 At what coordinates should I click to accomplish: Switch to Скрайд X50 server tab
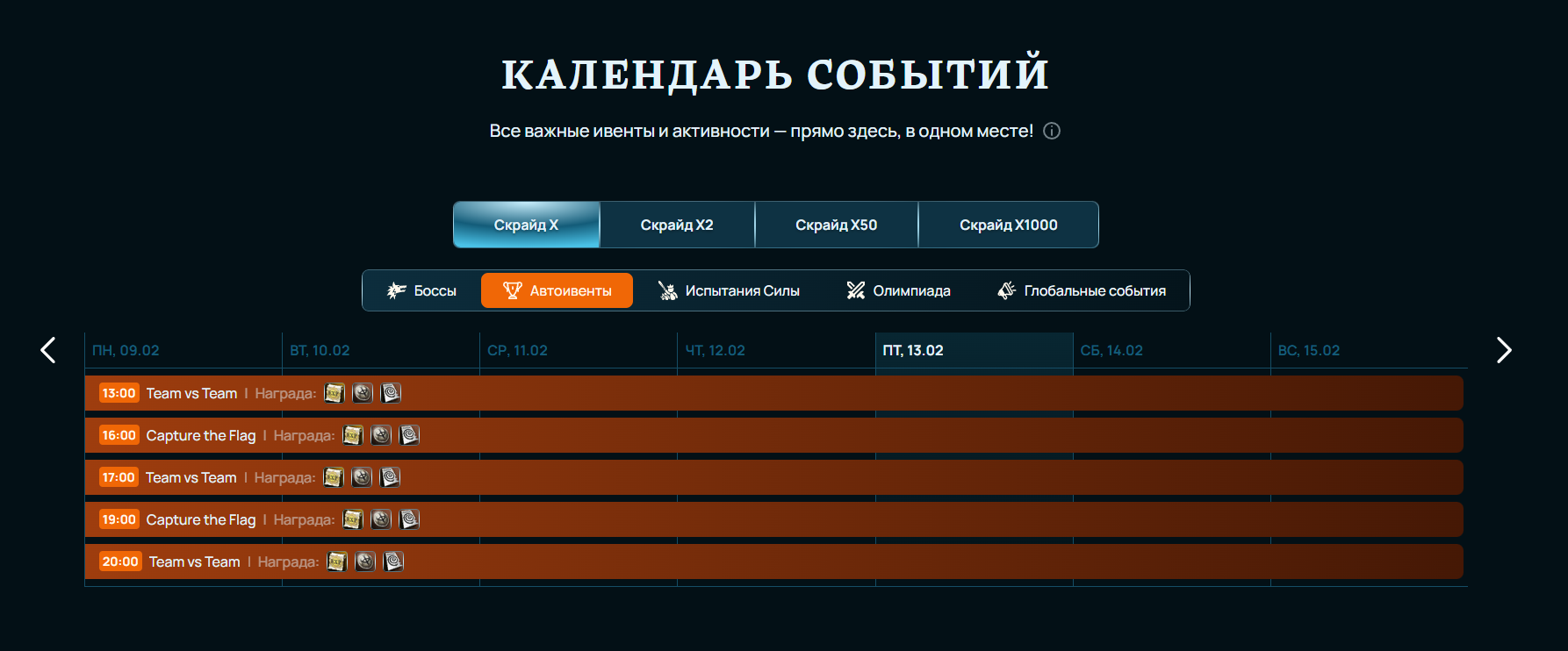836,225
